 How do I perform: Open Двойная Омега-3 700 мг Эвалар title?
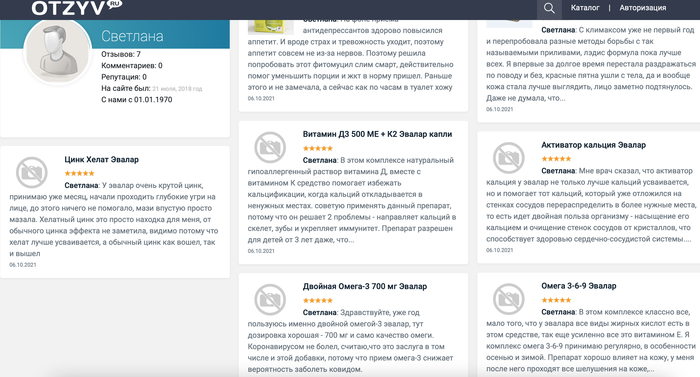[x=365, y=286]
